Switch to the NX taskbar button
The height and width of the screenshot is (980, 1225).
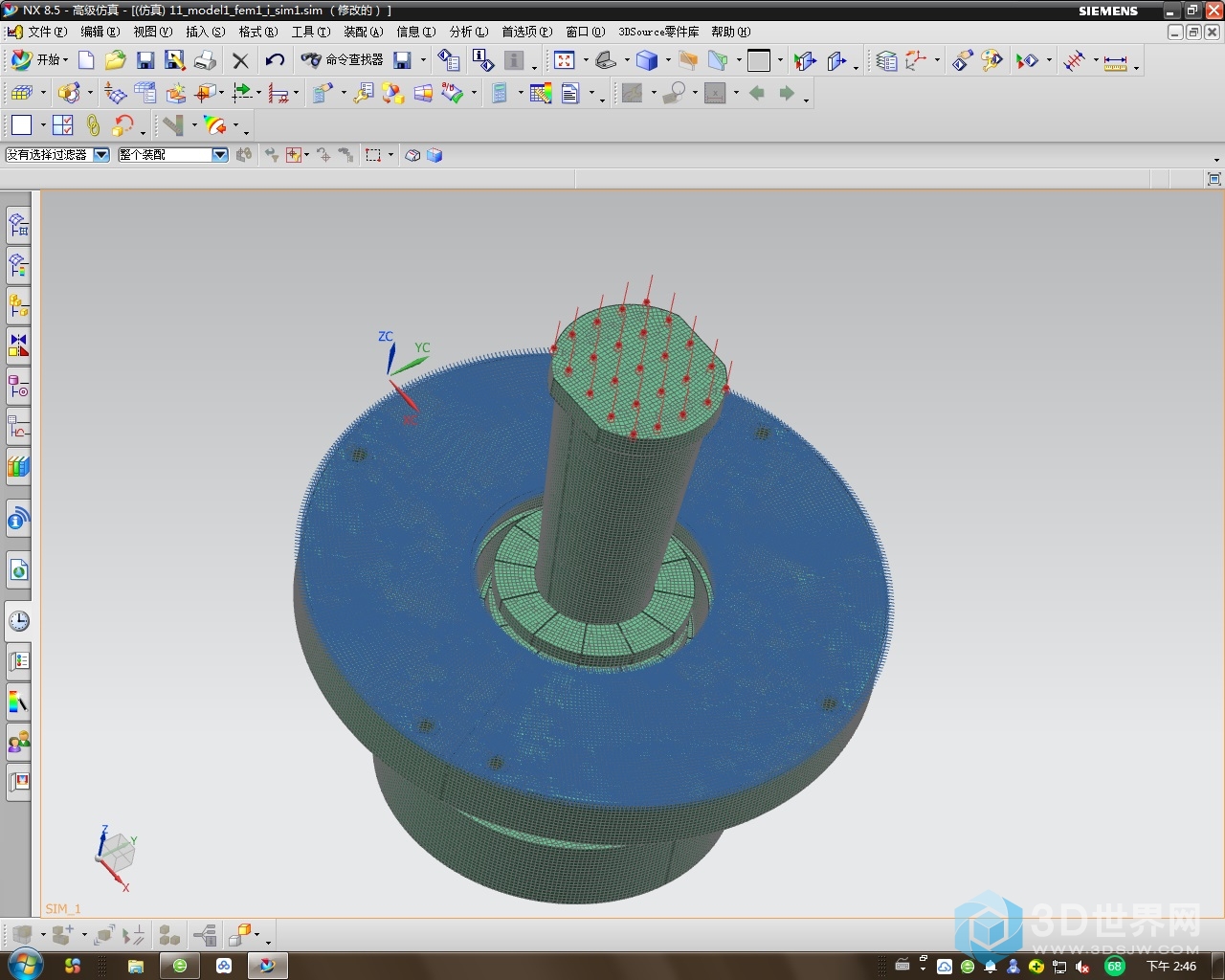[267, 966]
